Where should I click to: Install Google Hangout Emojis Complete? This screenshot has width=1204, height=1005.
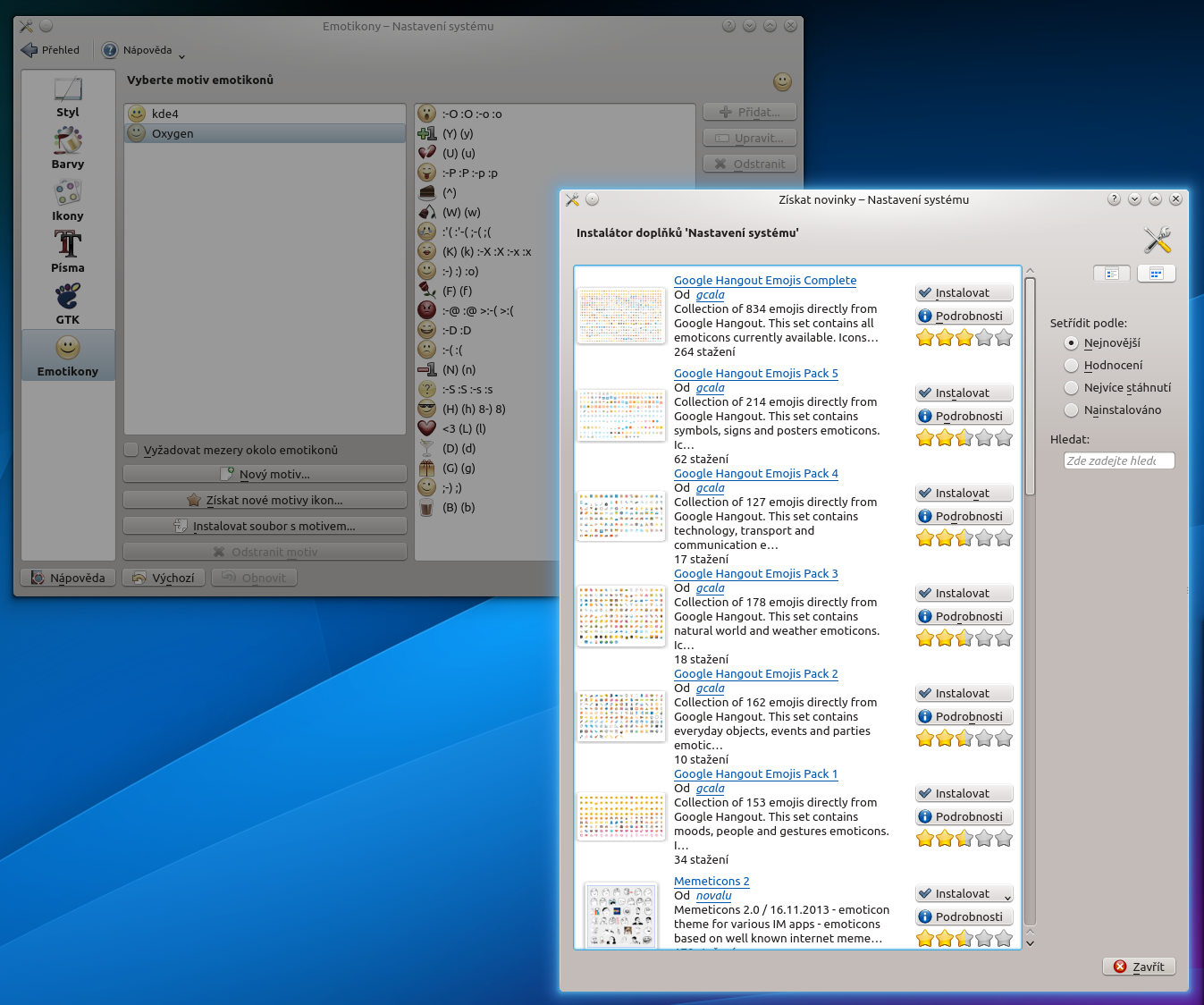click(964, 292)
